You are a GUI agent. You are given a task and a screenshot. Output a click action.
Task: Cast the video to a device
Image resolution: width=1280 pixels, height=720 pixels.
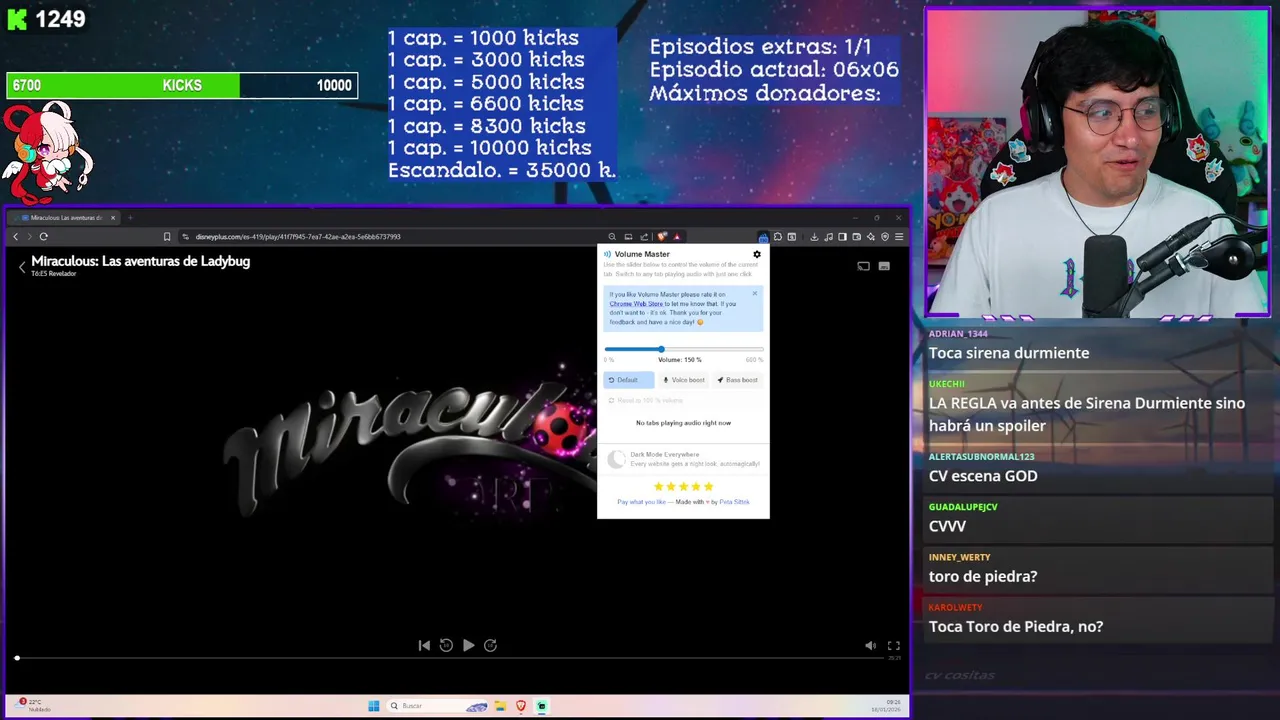click(x=864, y=266)
